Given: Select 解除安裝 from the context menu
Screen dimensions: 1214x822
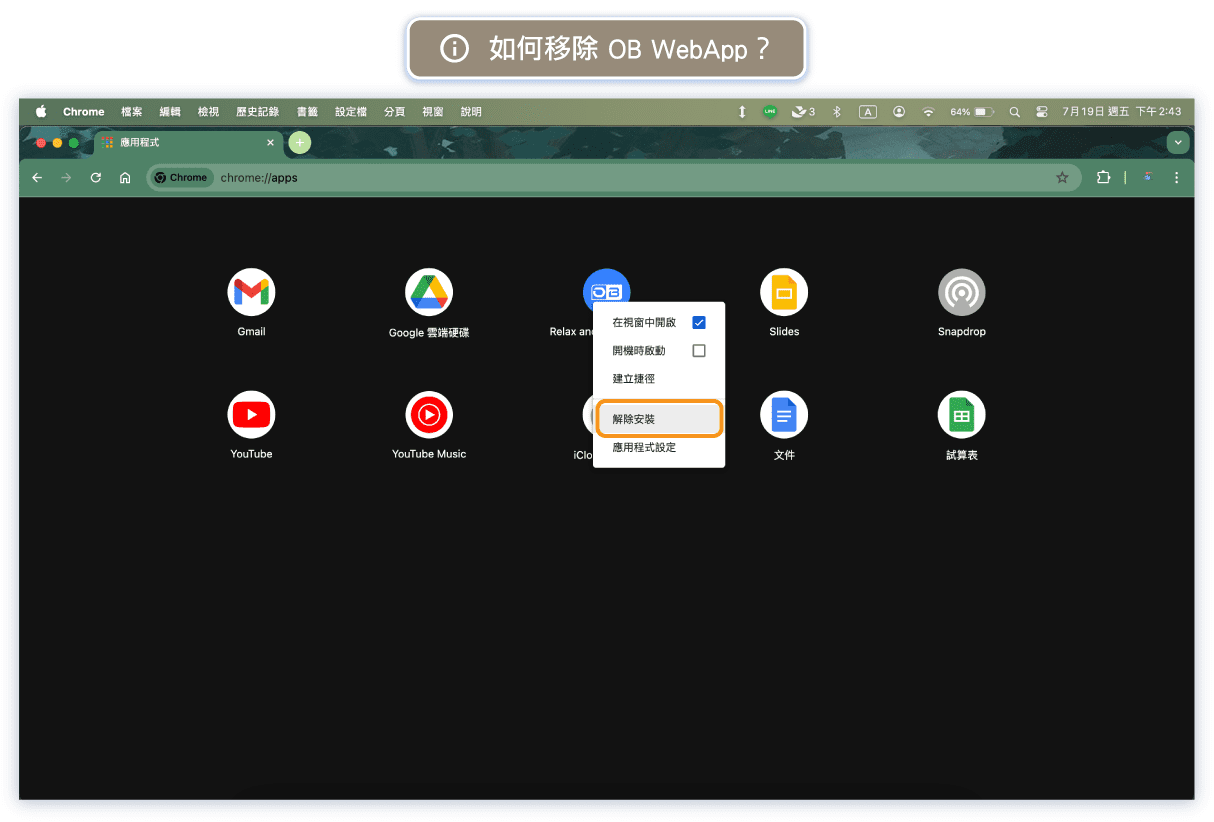Looking at the screenshot, I should point(658,419).
